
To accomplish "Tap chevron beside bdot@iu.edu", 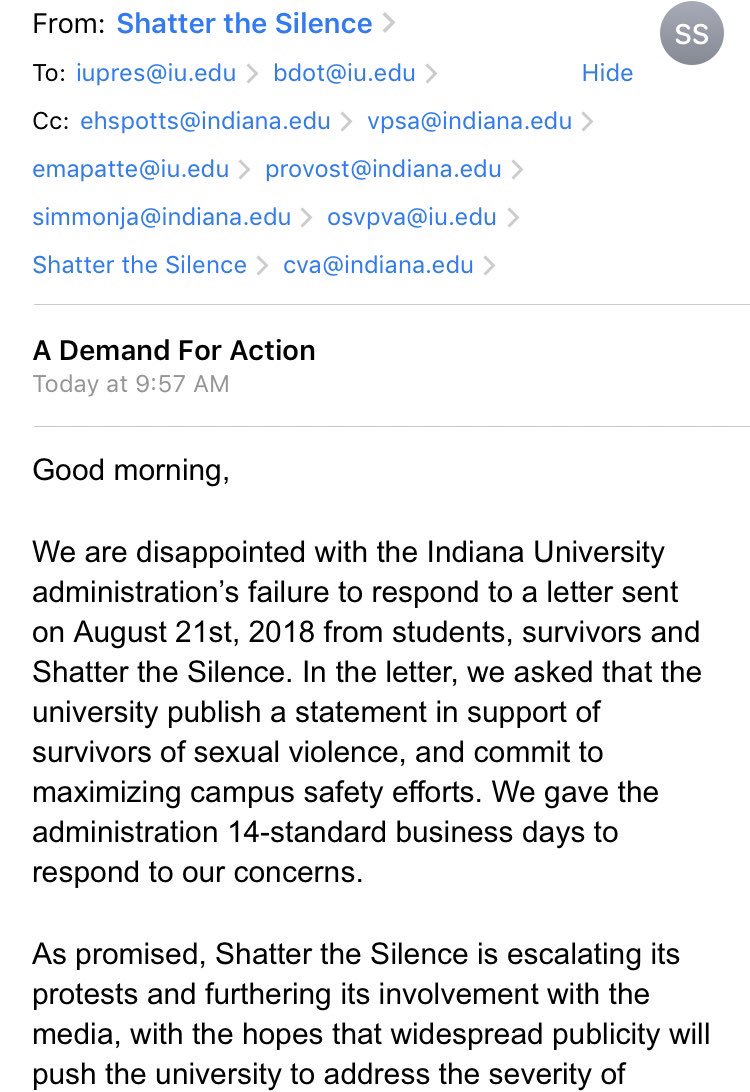I will coord(431,73).
